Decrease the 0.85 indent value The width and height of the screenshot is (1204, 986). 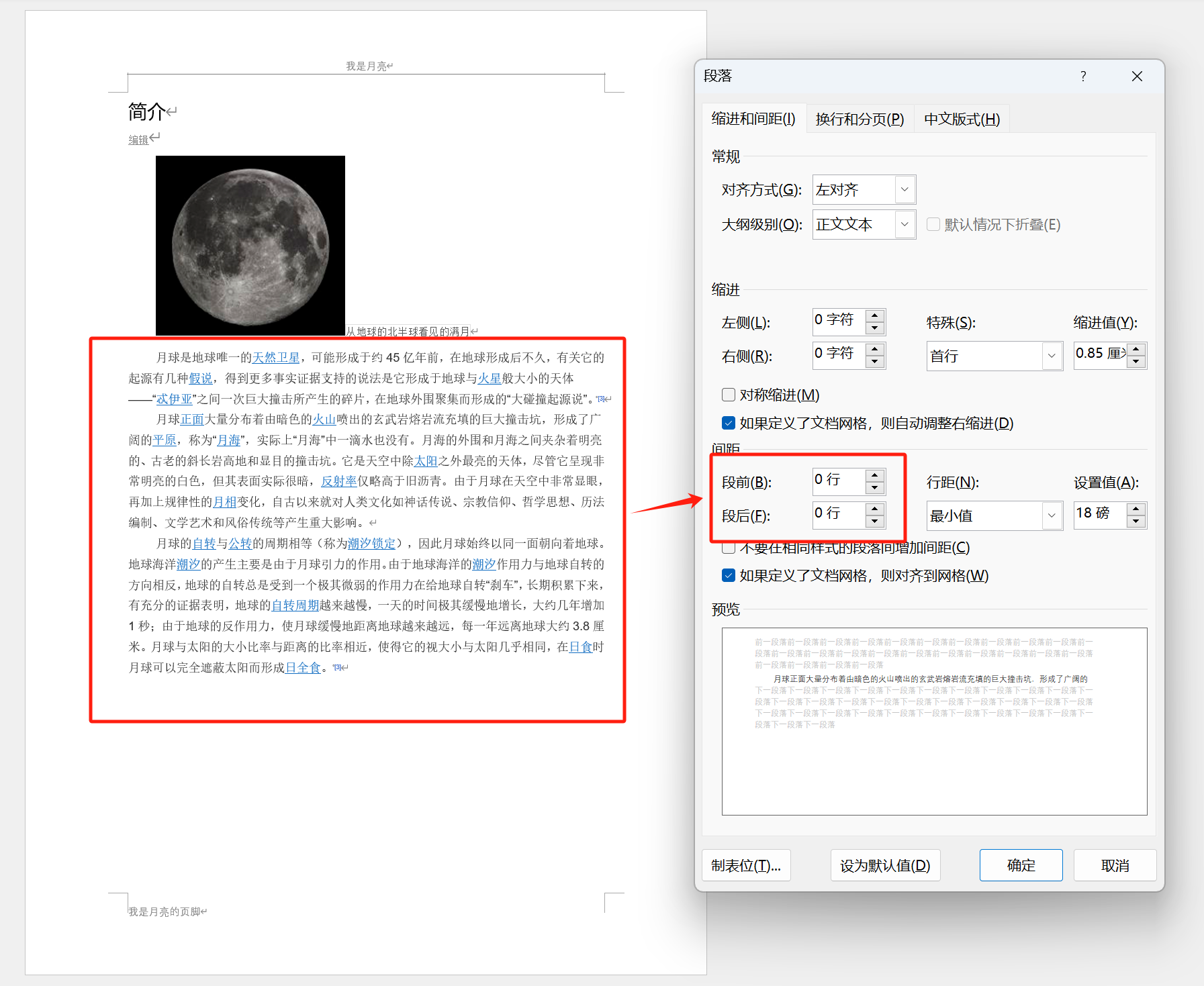point(1136,362)
